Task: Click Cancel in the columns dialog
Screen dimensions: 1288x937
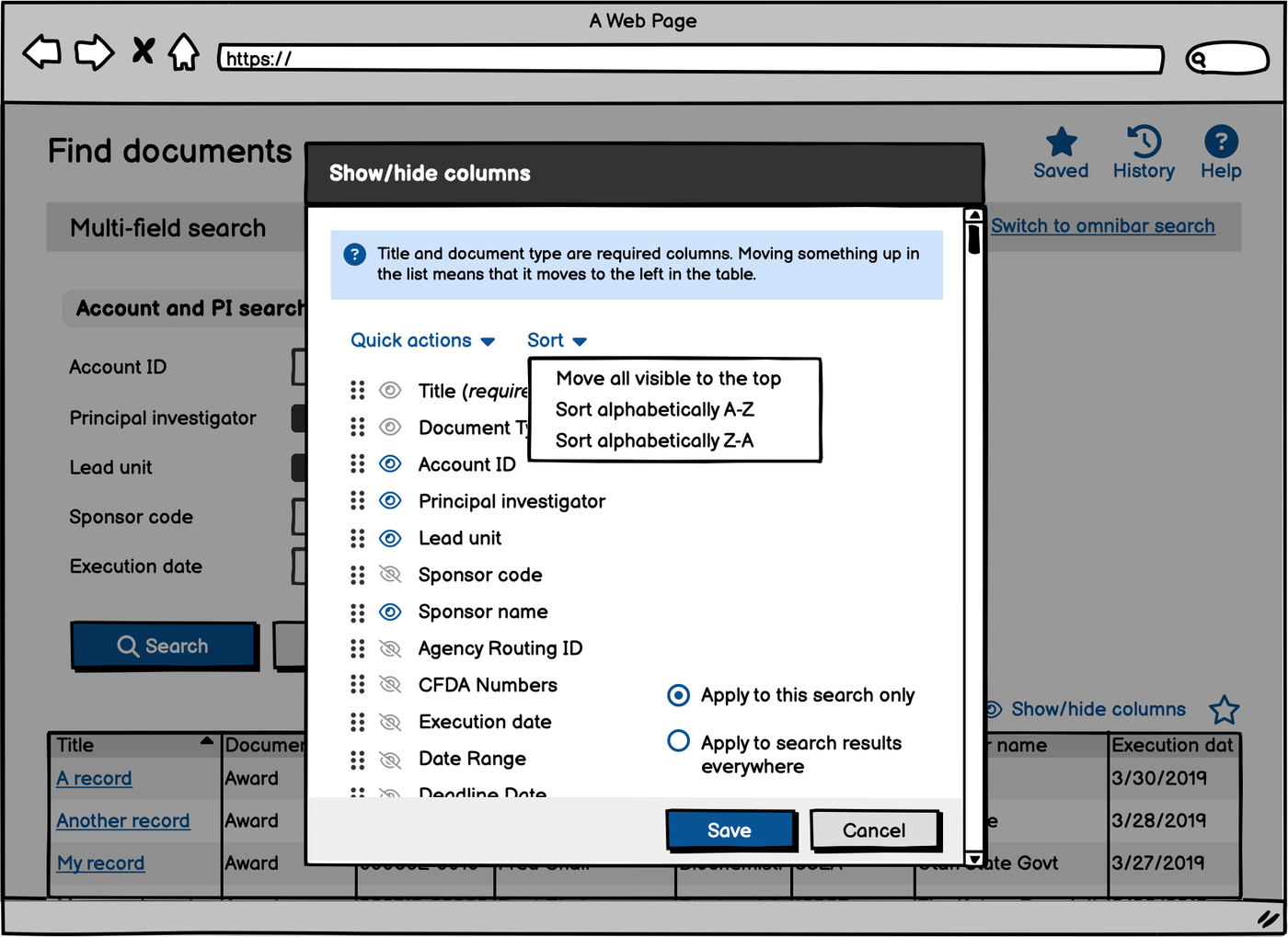Action: (x=875, y=830)
